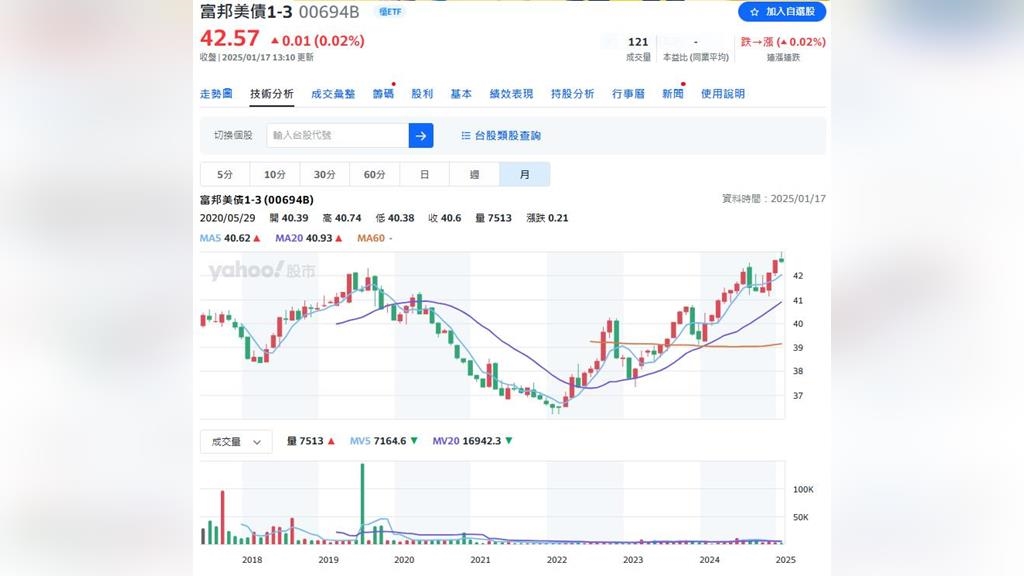Image resolution: width=1024 pixels, height=576 pixels.
Task: Select the 週 weekly interval
Action: pyautogui.click(x=474, y=174)
